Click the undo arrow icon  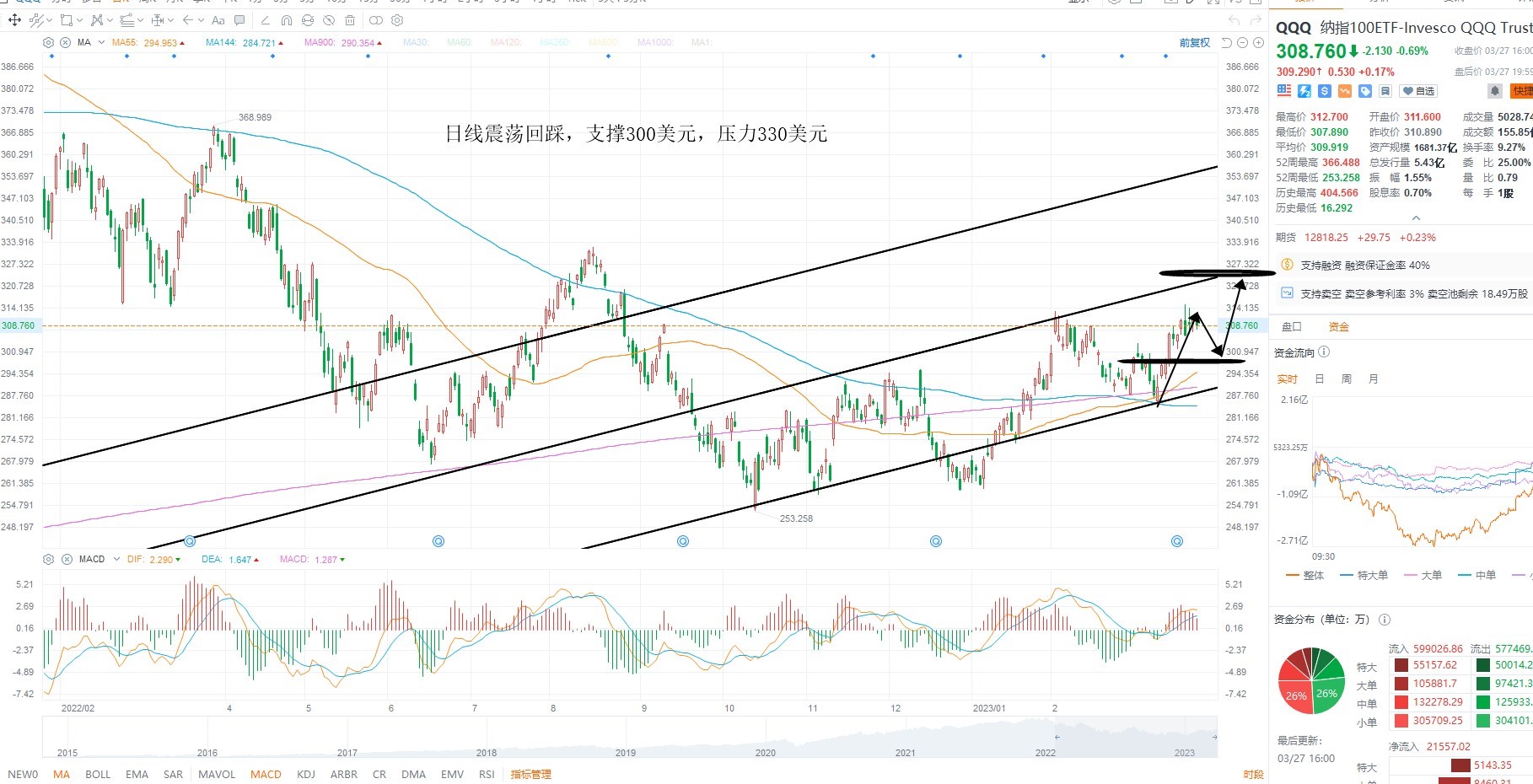pos(1234,20)
